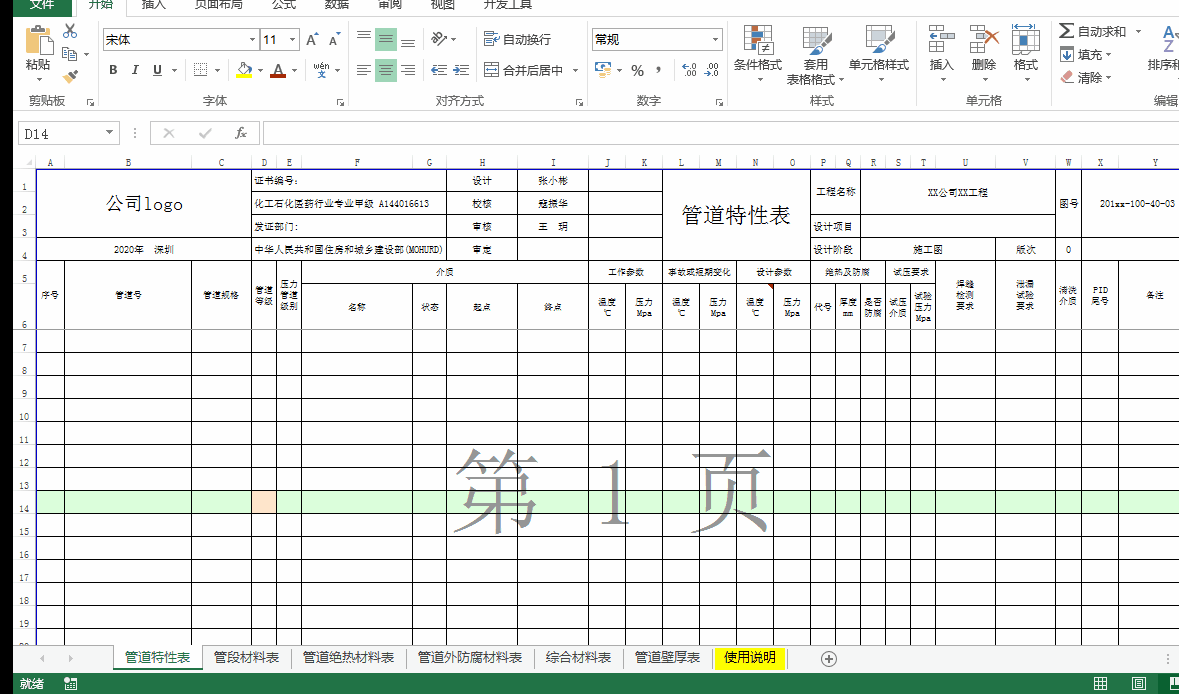Viewport: 1179px width, 694px height.
Task: Switch to 公式 ribbon tab
Action: 284,5
